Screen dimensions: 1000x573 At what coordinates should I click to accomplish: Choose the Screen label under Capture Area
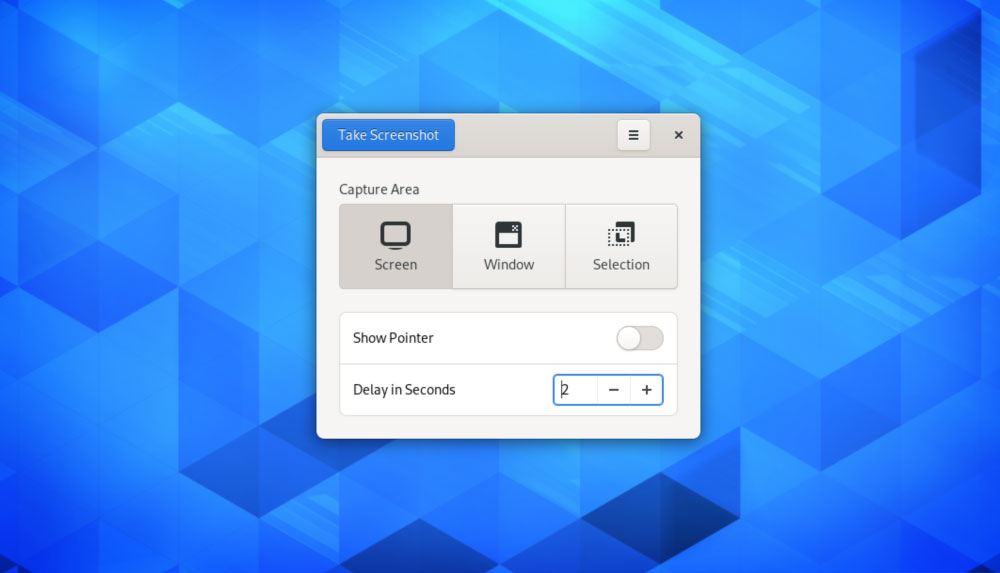click(x=395, y=264)
